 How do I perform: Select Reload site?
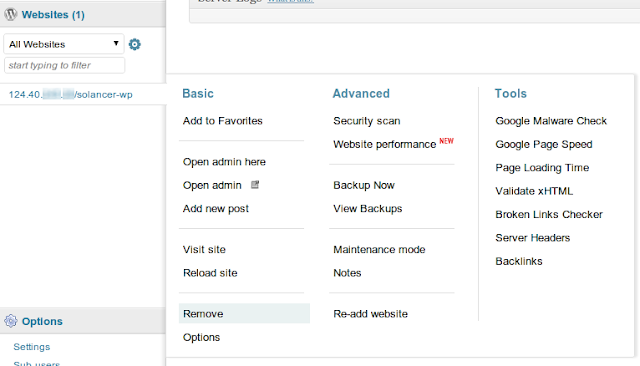210,273
